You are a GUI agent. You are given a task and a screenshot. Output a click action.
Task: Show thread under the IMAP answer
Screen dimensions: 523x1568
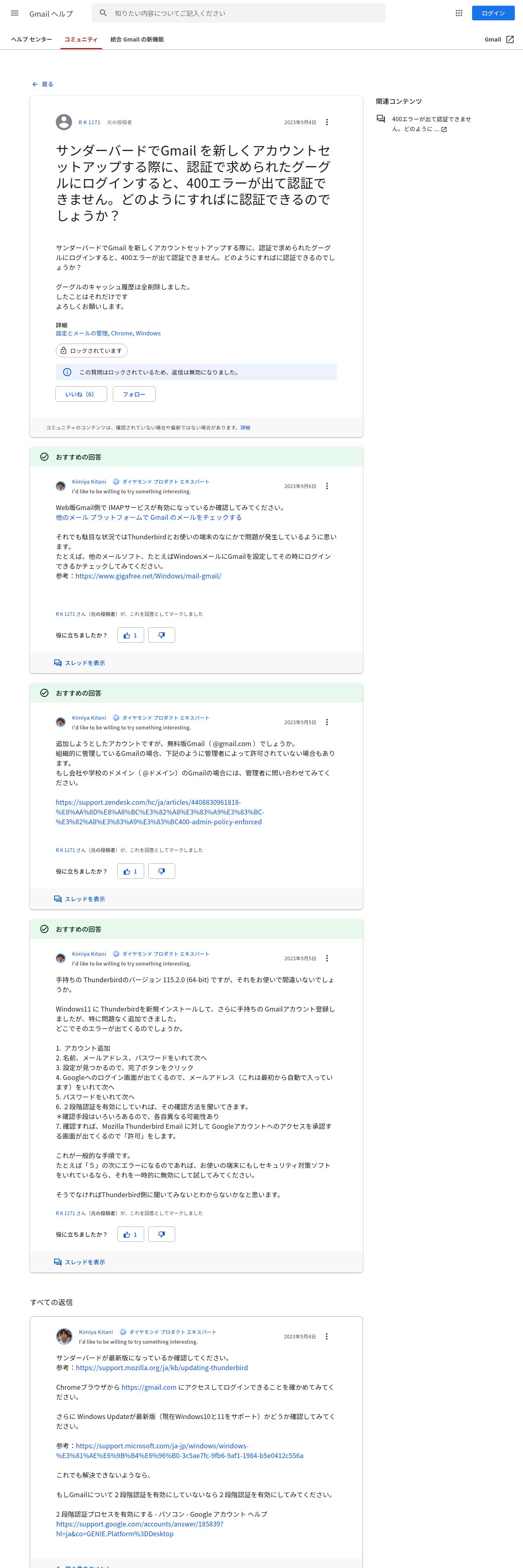[x=79, y=663]
